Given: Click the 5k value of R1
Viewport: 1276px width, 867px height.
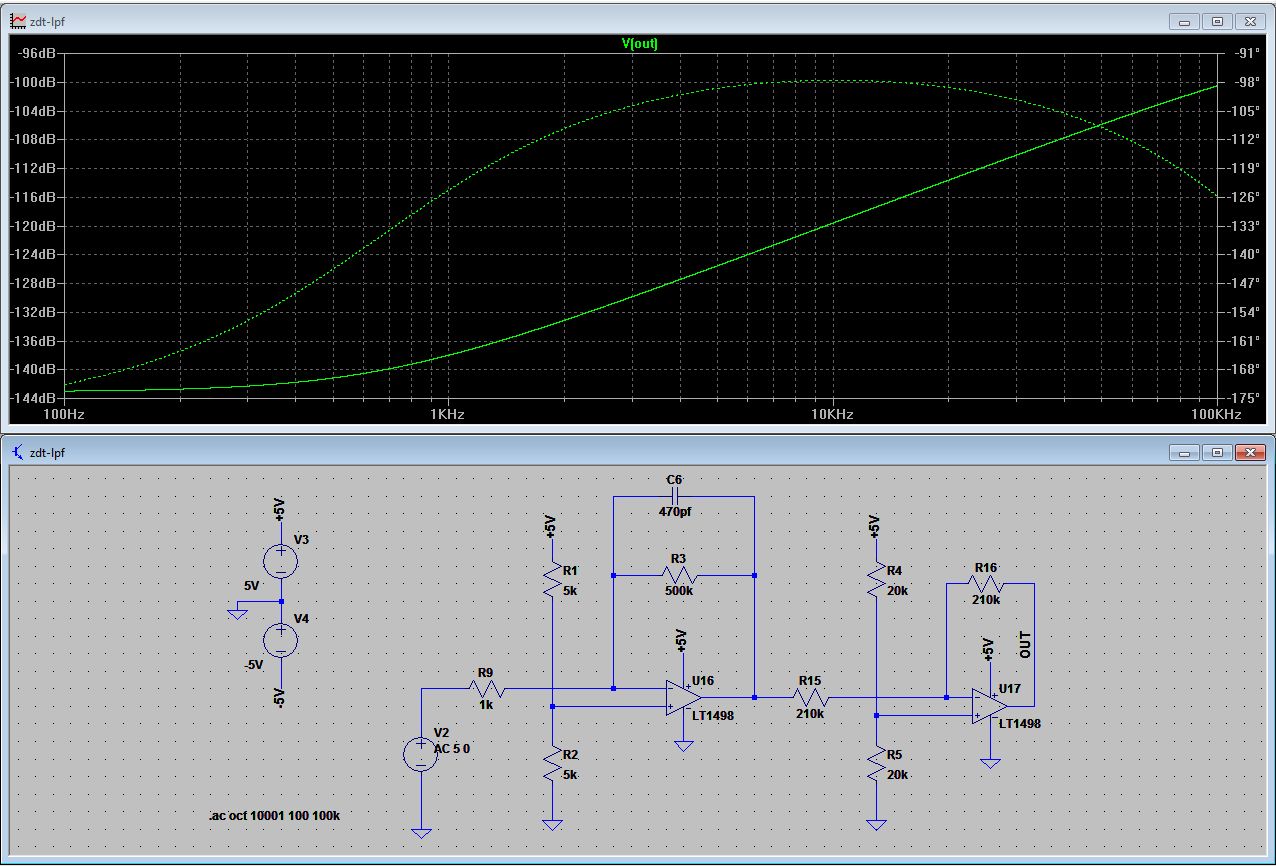Looking at the screenshot, I should pyautogui.click(x=569, y=591).
